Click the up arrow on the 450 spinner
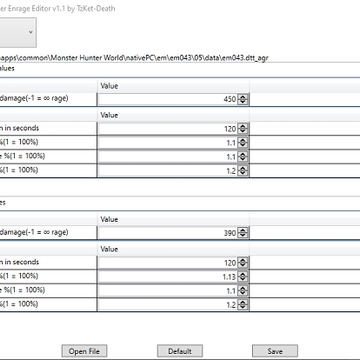 coord(243,97)
